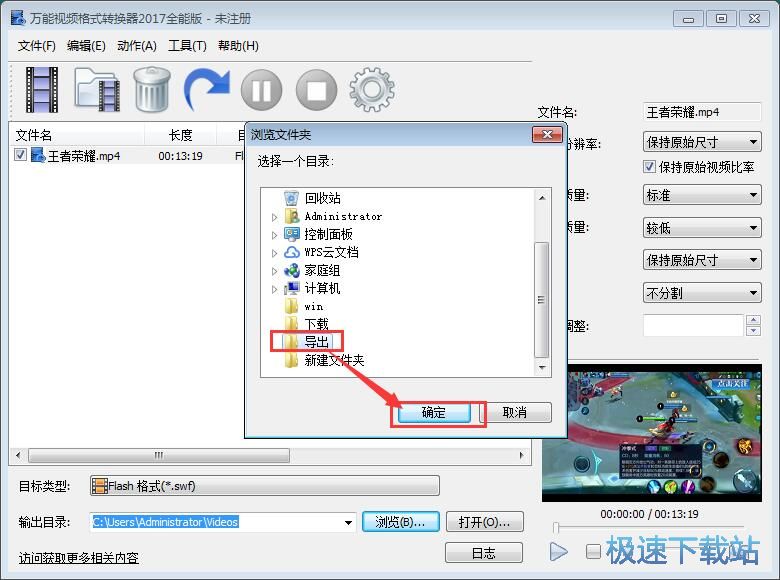Expand the Administrator tree node
Screen dimensions: 780x580
(274, 217)
